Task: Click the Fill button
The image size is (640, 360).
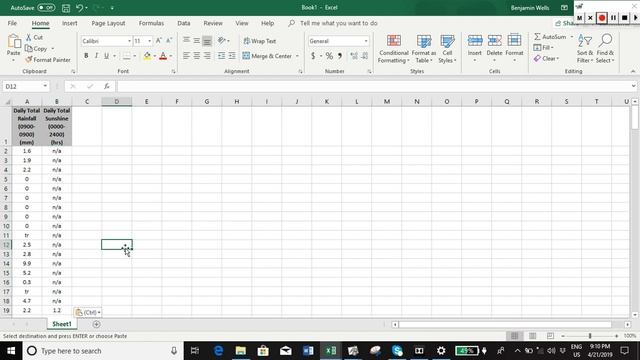Action: pos(543,48)
